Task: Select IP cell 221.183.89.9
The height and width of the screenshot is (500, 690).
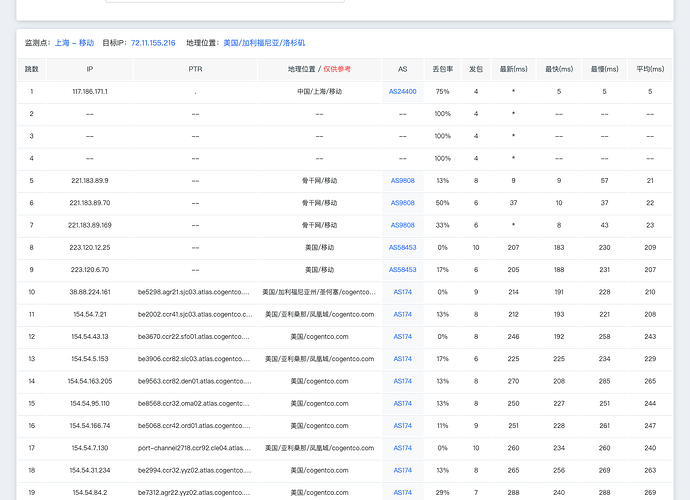Action: click(90, 180)
